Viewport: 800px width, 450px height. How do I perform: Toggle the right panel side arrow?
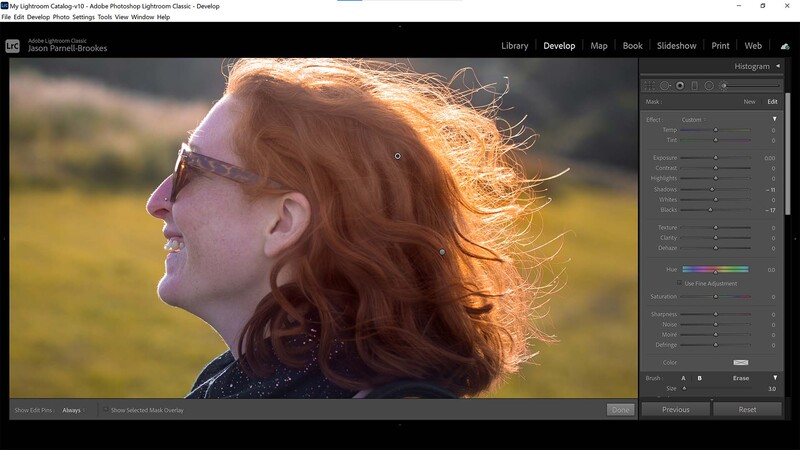click(795, 238)
